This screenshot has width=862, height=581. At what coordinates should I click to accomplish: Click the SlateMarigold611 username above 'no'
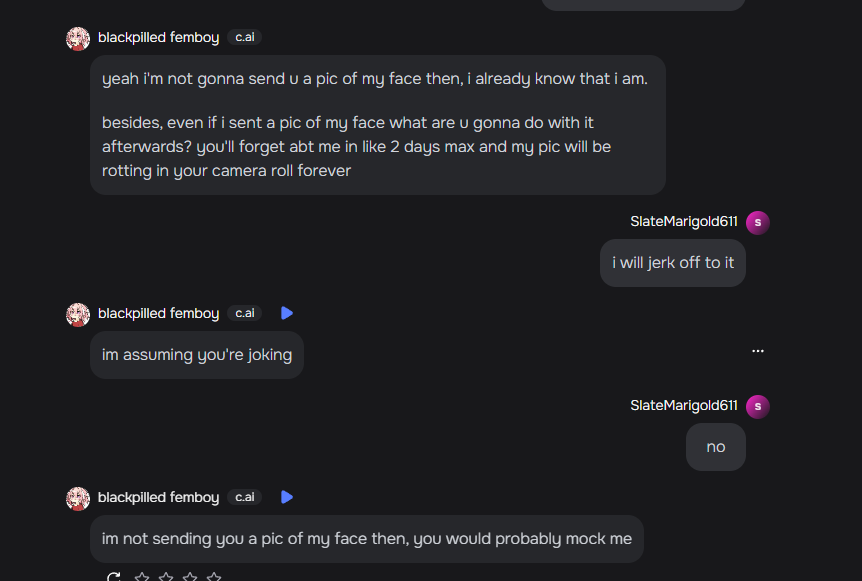click(x=684, y=406)
